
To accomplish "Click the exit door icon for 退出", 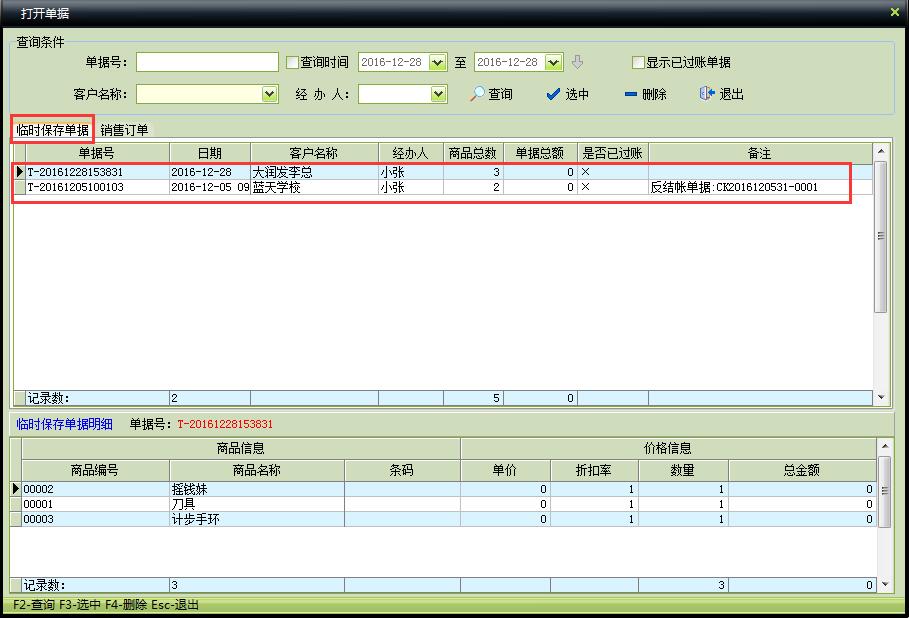I will tap(707, 94).
